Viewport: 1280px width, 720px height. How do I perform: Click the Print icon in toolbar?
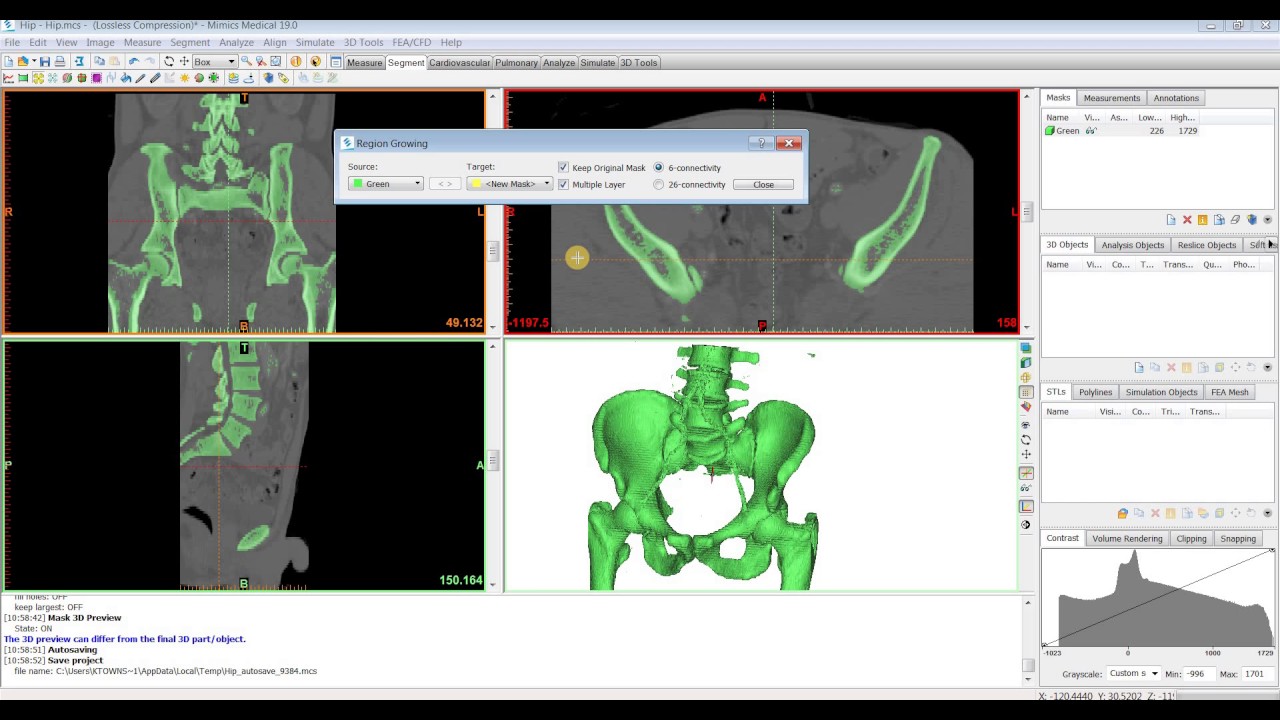[x=60, y=62]
